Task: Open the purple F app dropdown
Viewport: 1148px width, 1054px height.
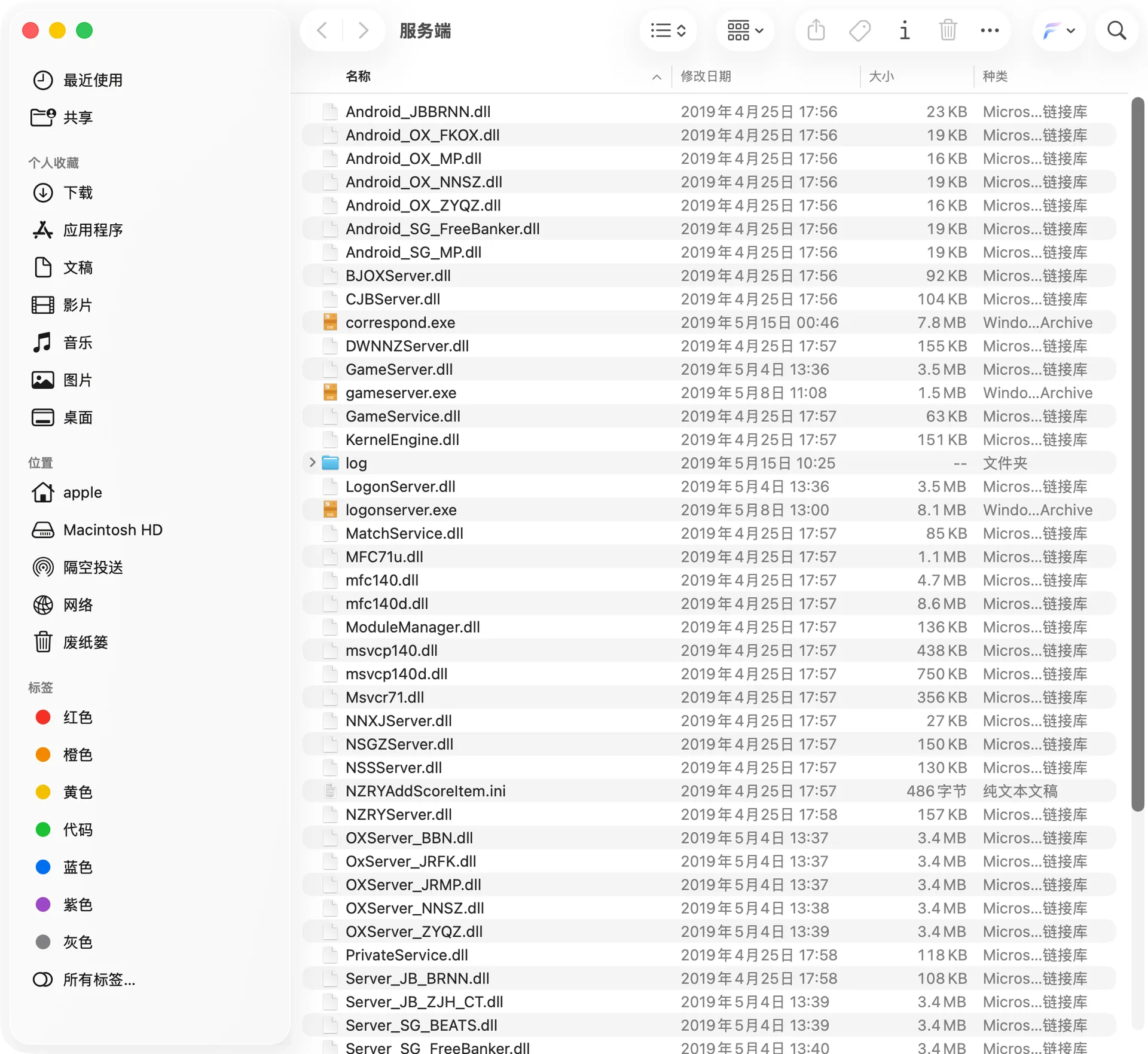Action: click(x=1058, y=30)
